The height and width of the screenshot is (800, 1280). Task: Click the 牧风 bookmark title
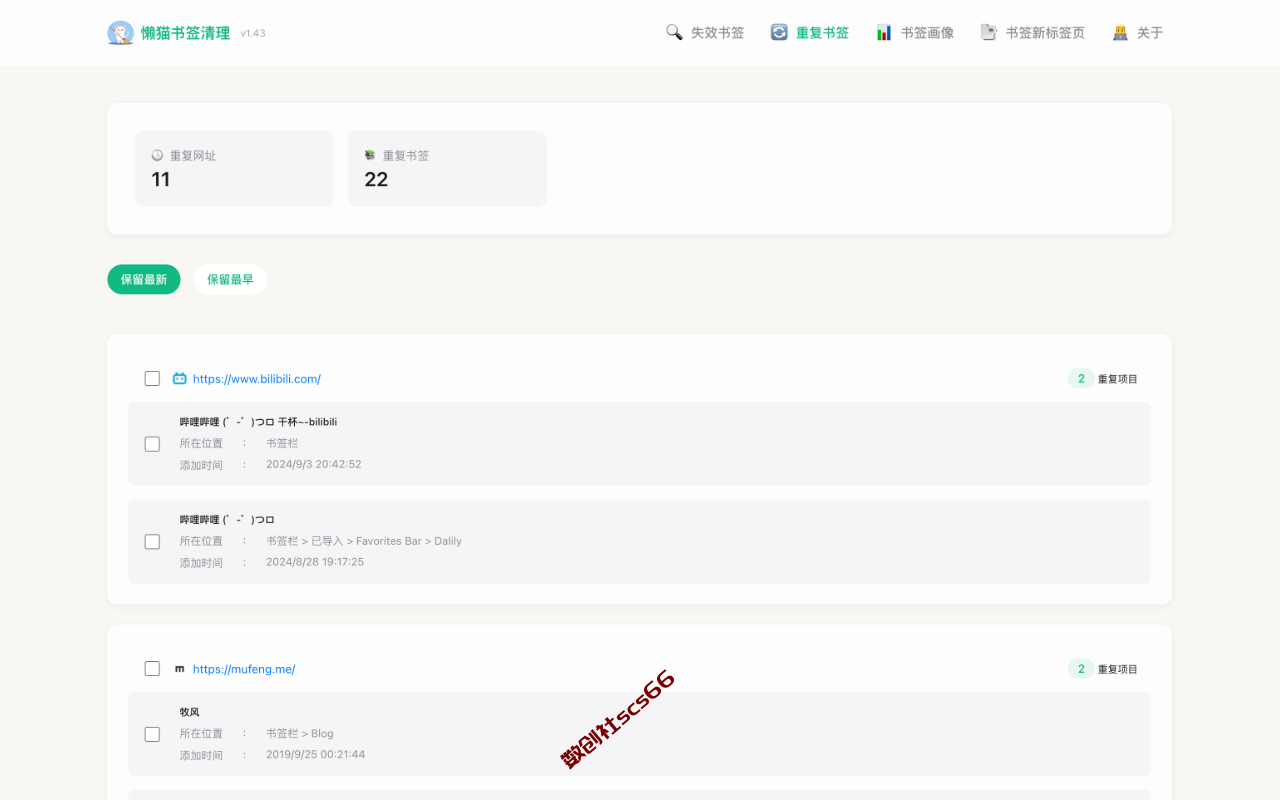(190, 712)
